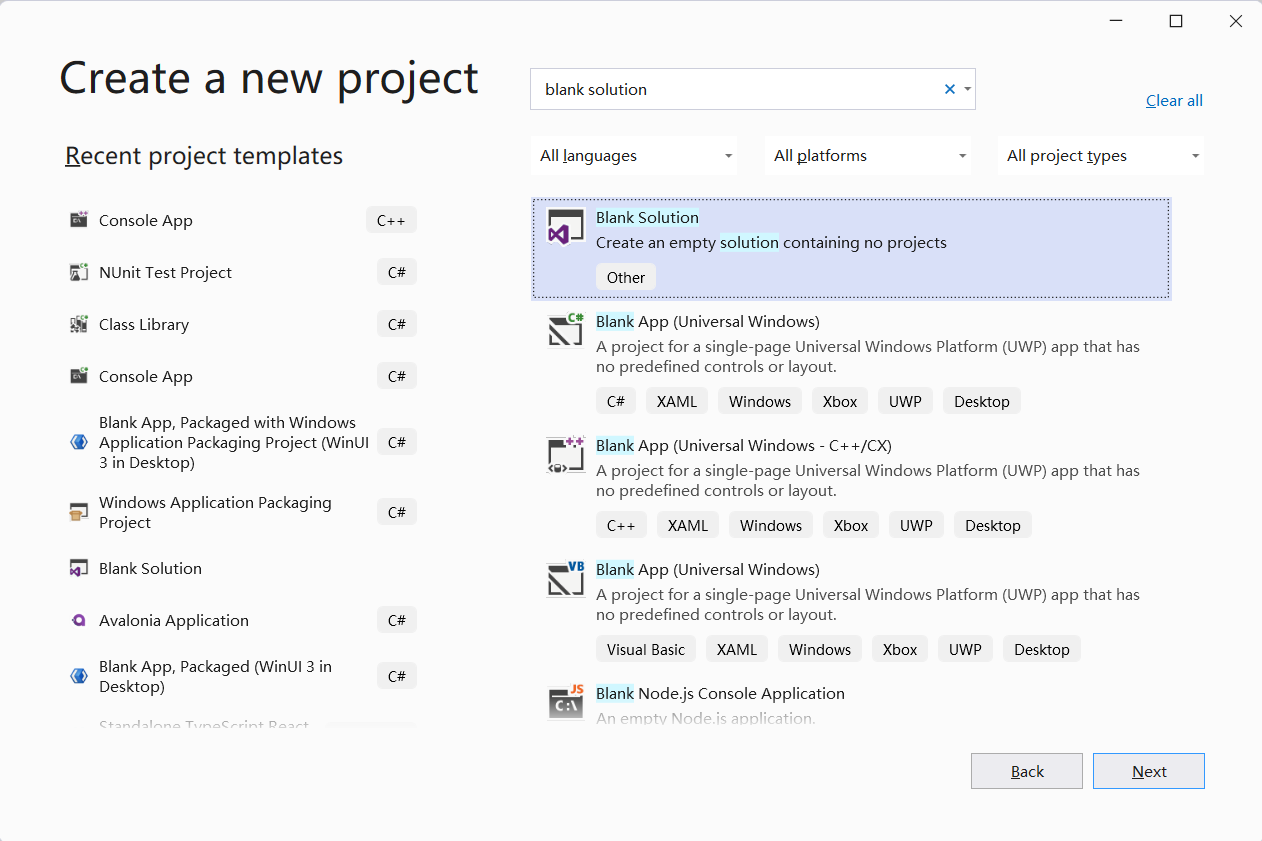Image resolution: width=1262 pixels, height=841 pixels.
Task: Click the Class Library icon in recents
Action: point(79,324)
